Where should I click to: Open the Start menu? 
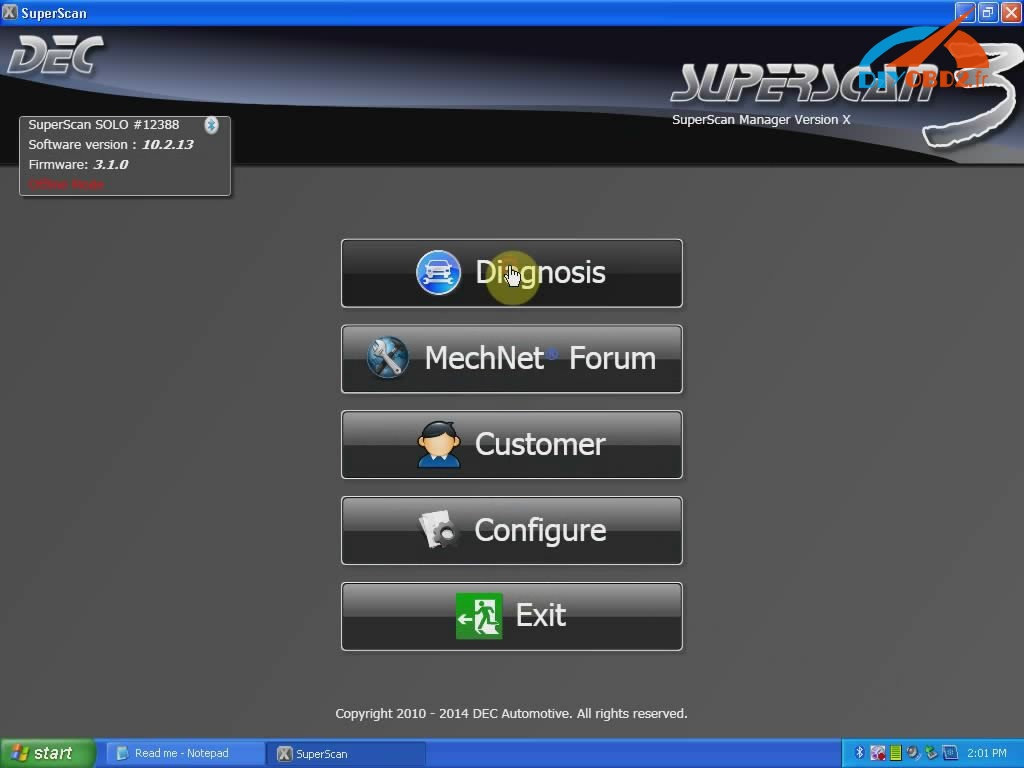coord(45,752)
